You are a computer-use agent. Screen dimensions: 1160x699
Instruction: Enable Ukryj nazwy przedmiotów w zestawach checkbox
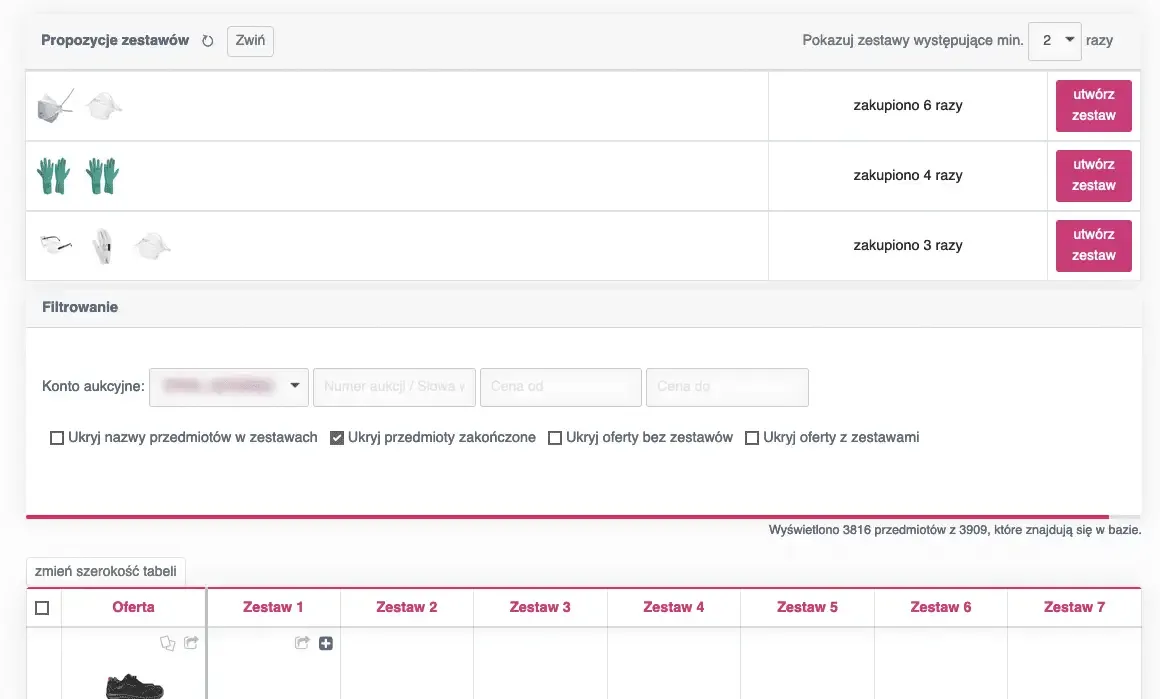tap(57, 438)
